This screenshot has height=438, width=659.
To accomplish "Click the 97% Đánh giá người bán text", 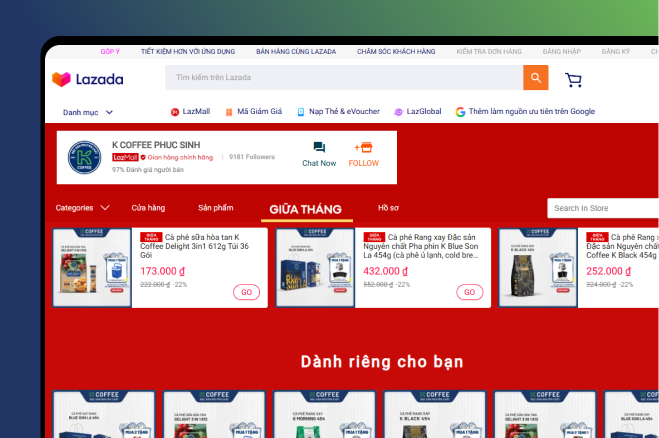I will [x=148, y=170].
